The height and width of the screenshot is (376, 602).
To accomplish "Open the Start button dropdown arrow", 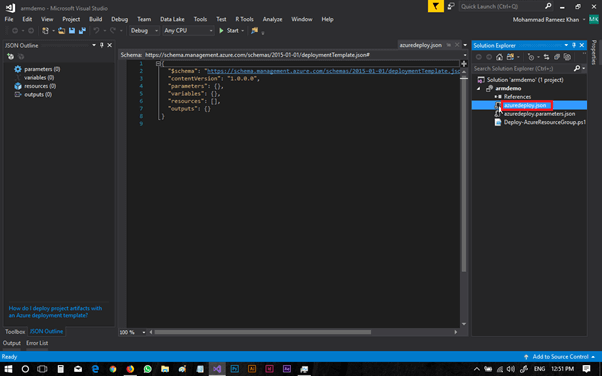I will (x=243, y=31).
